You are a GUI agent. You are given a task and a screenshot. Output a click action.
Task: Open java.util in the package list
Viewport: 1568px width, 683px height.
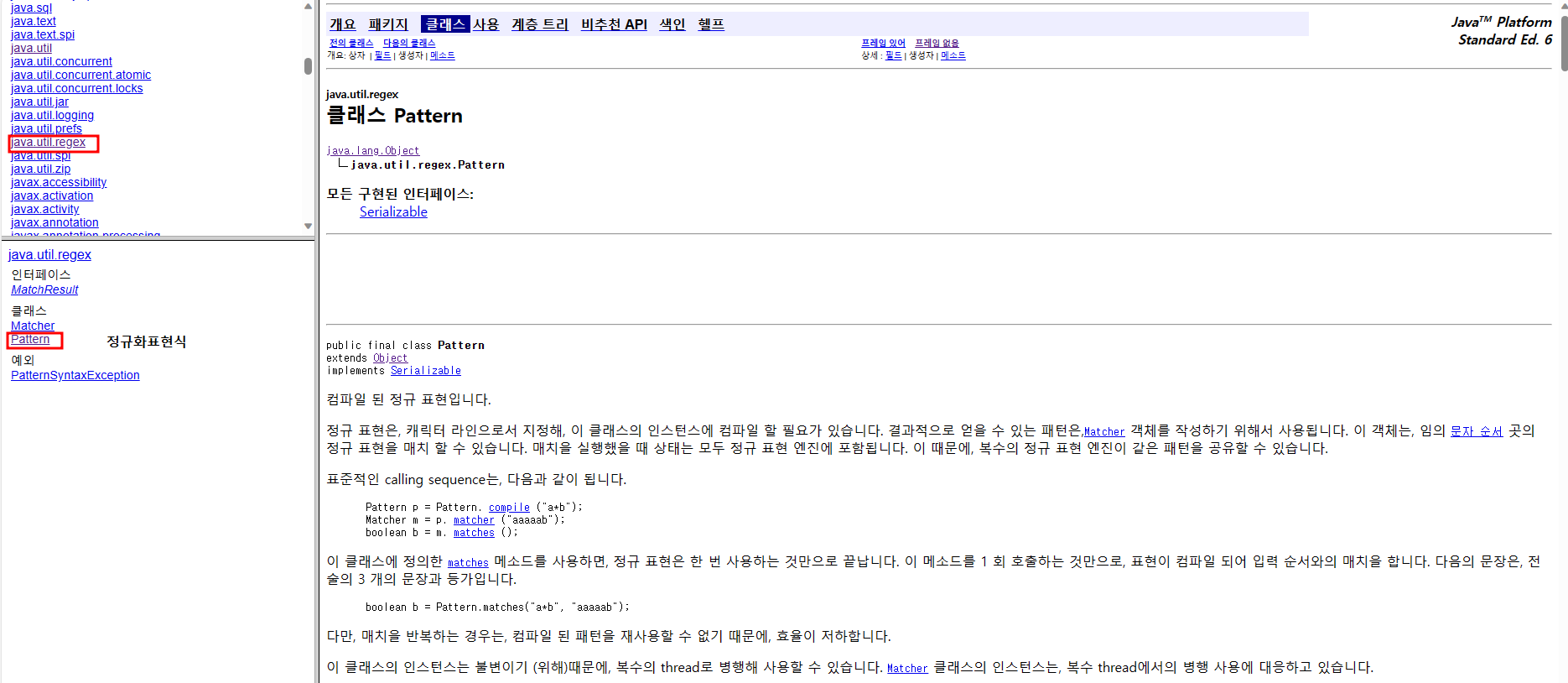pos(31,48)
